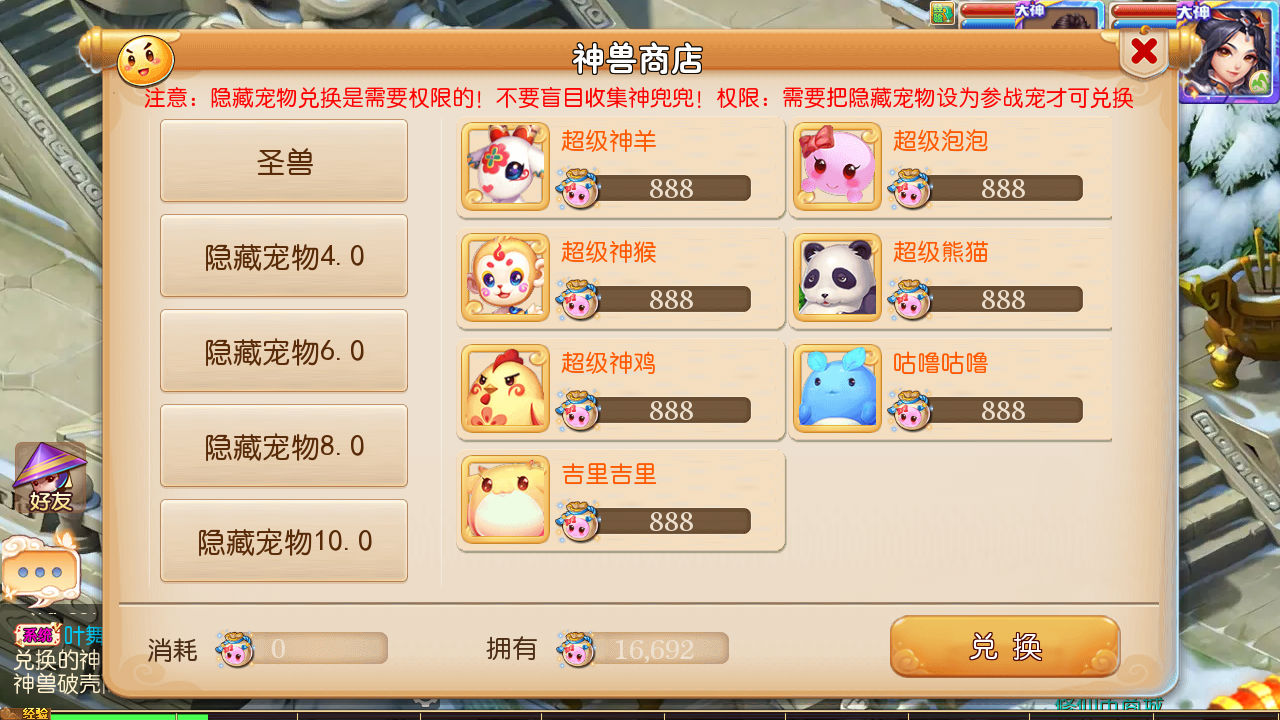Click the 兑换 exchange button
Viewport: 1280px width, 720px height.
tap(1005, 647)
